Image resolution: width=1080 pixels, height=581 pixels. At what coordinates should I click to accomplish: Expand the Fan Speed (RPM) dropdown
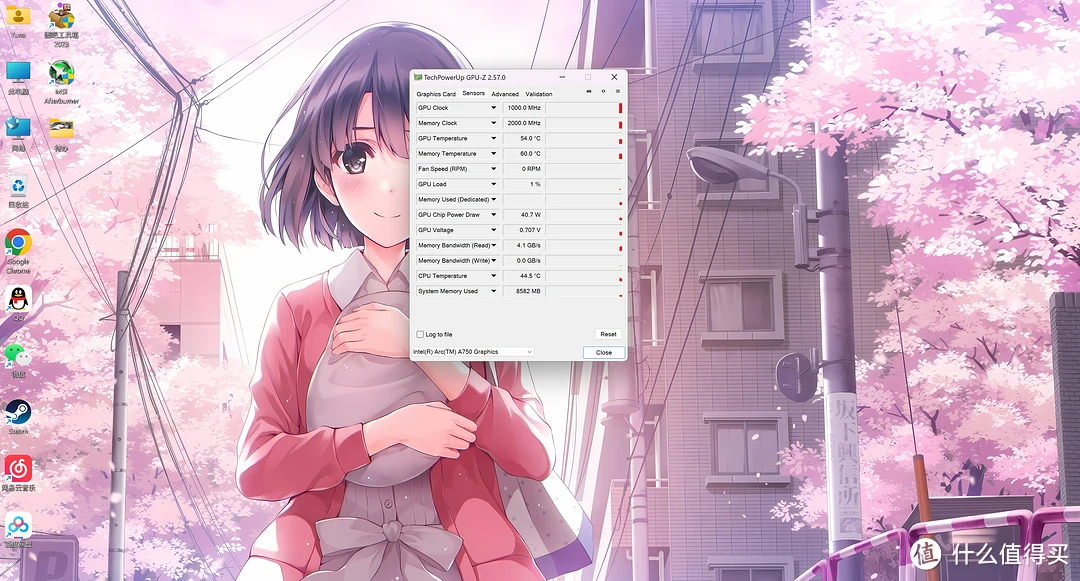tap(493, 169)
